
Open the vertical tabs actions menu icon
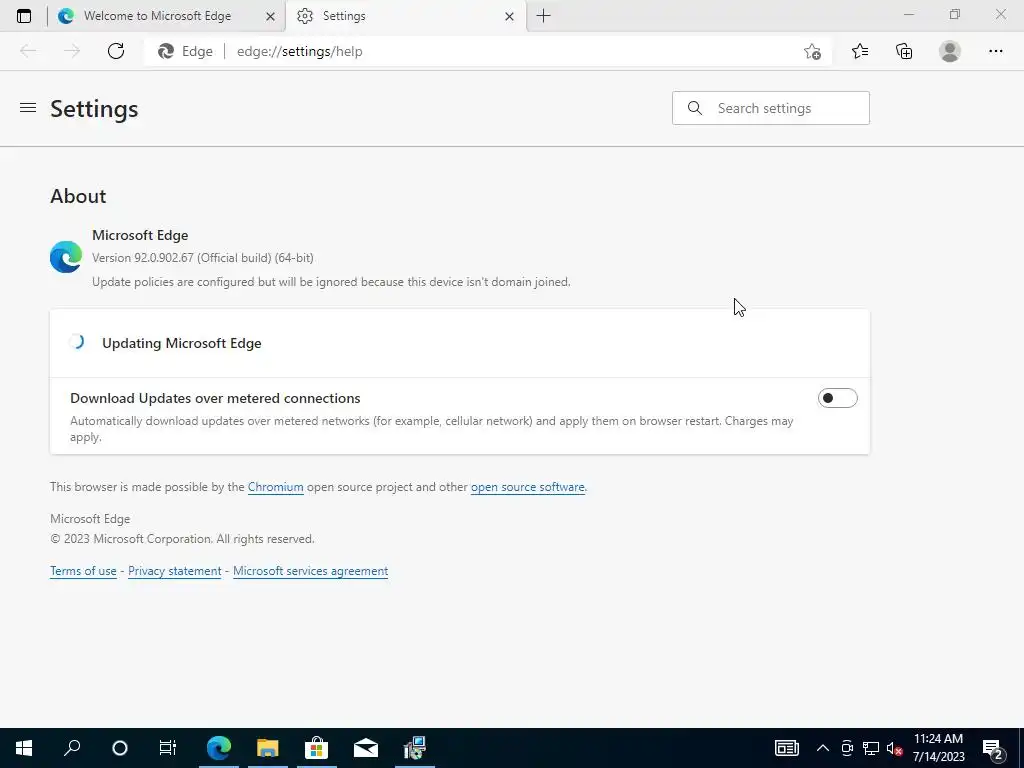(24, 16)
